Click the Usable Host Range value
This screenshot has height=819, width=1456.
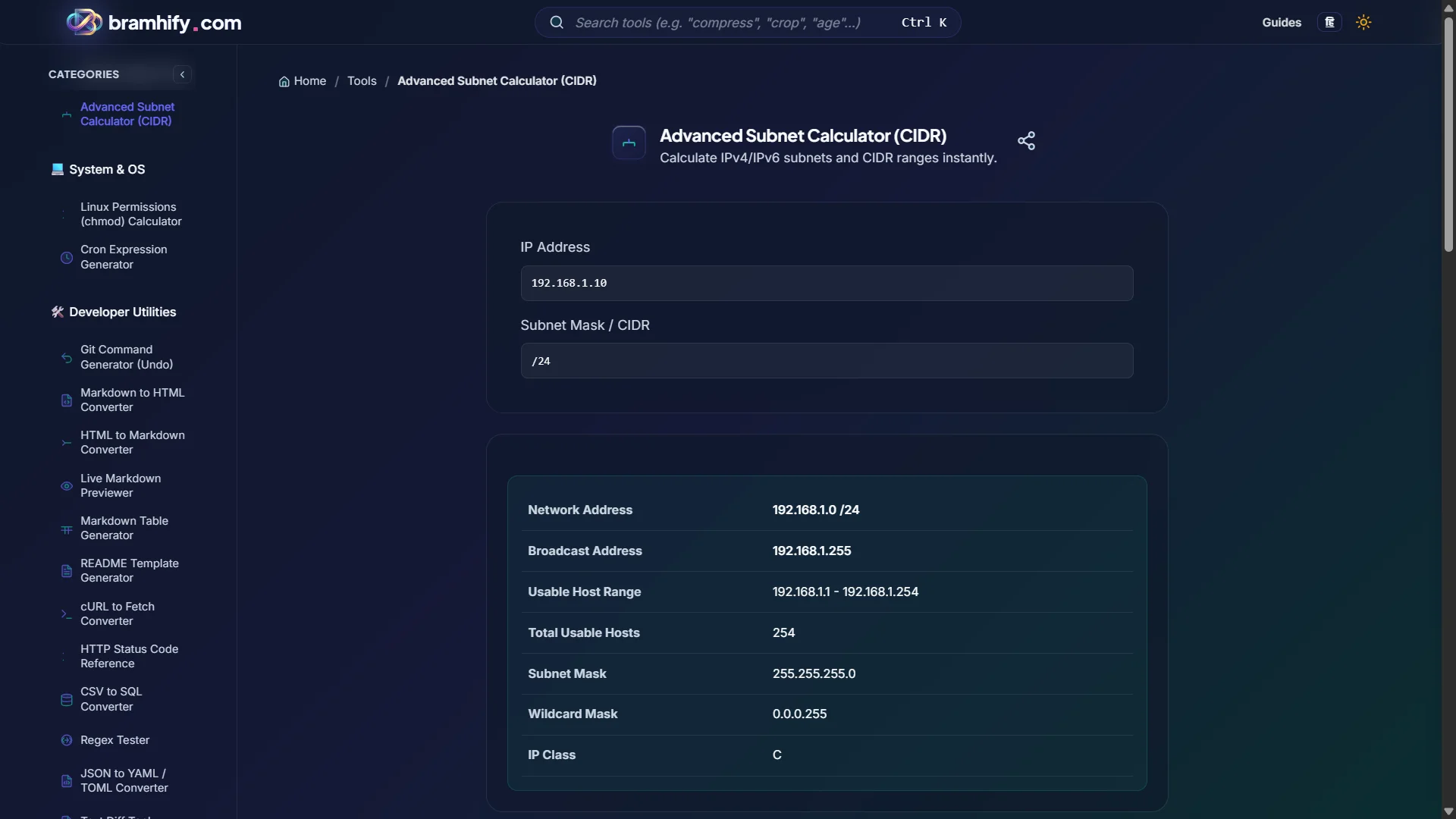pyautogui.click(x=846, y=592)
